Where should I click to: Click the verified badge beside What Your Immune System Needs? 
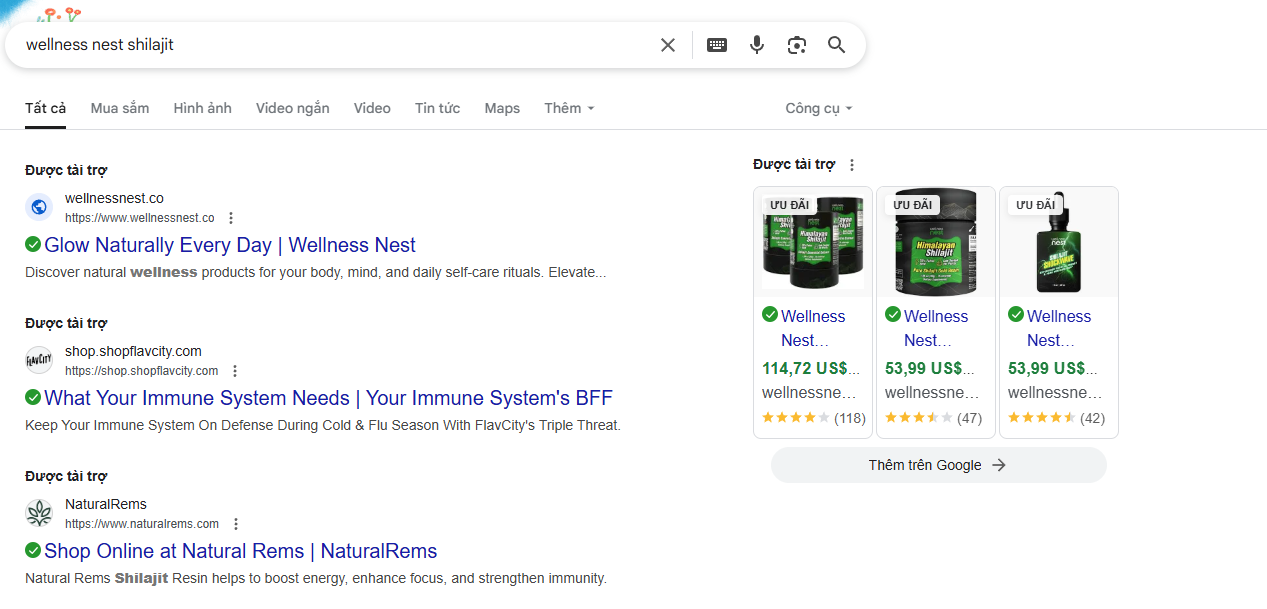click(33, 397)
